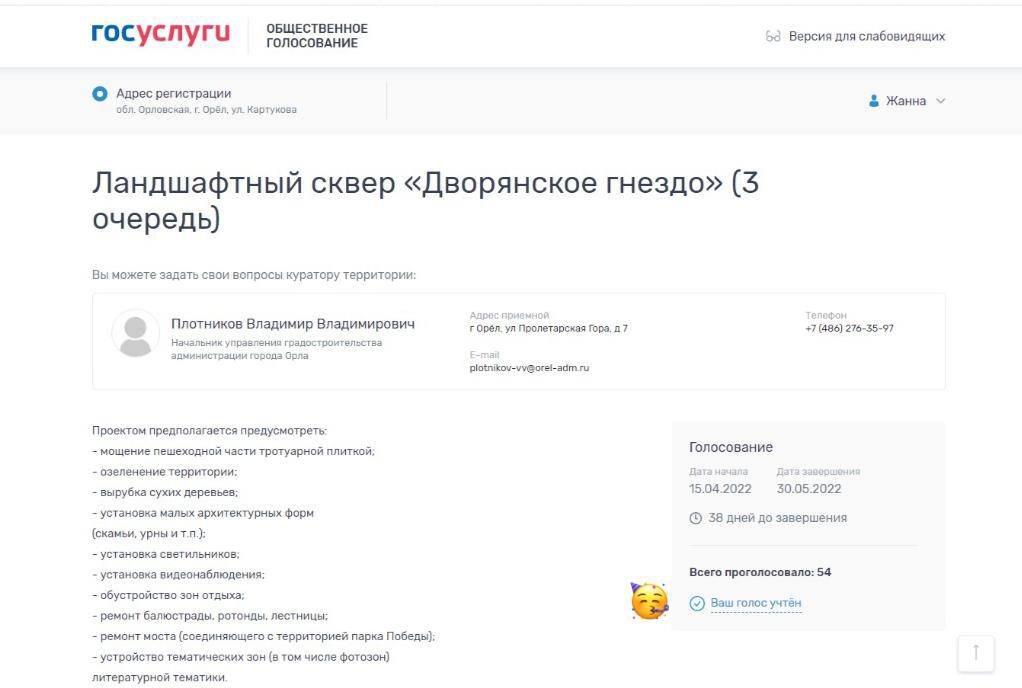Click the clock icon near days remaining
Image resolution: width=1022 pixels, height=688 pixels.
tap(695, 519)
